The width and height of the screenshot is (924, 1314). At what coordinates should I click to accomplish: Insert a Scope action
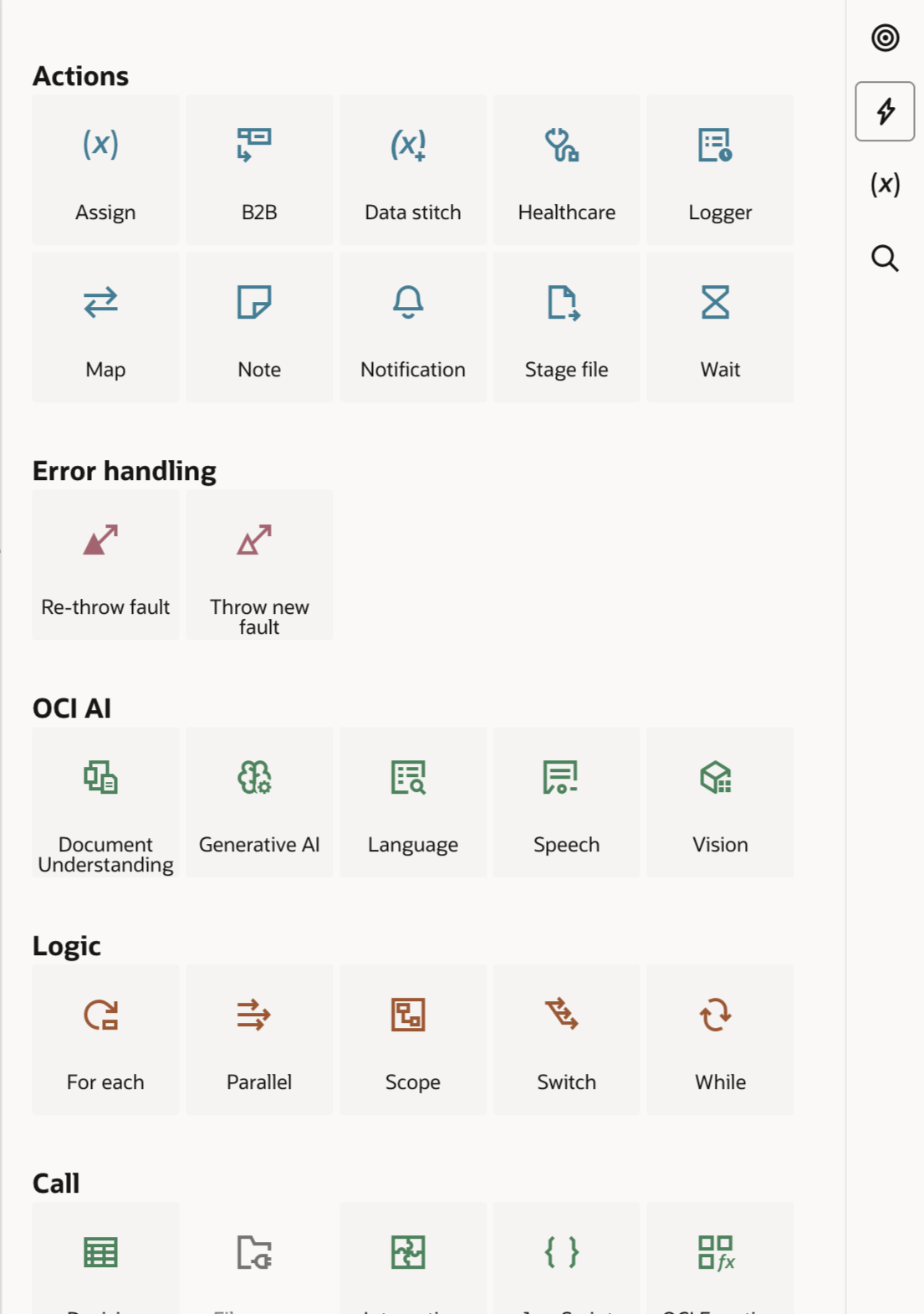point(413,1040)
